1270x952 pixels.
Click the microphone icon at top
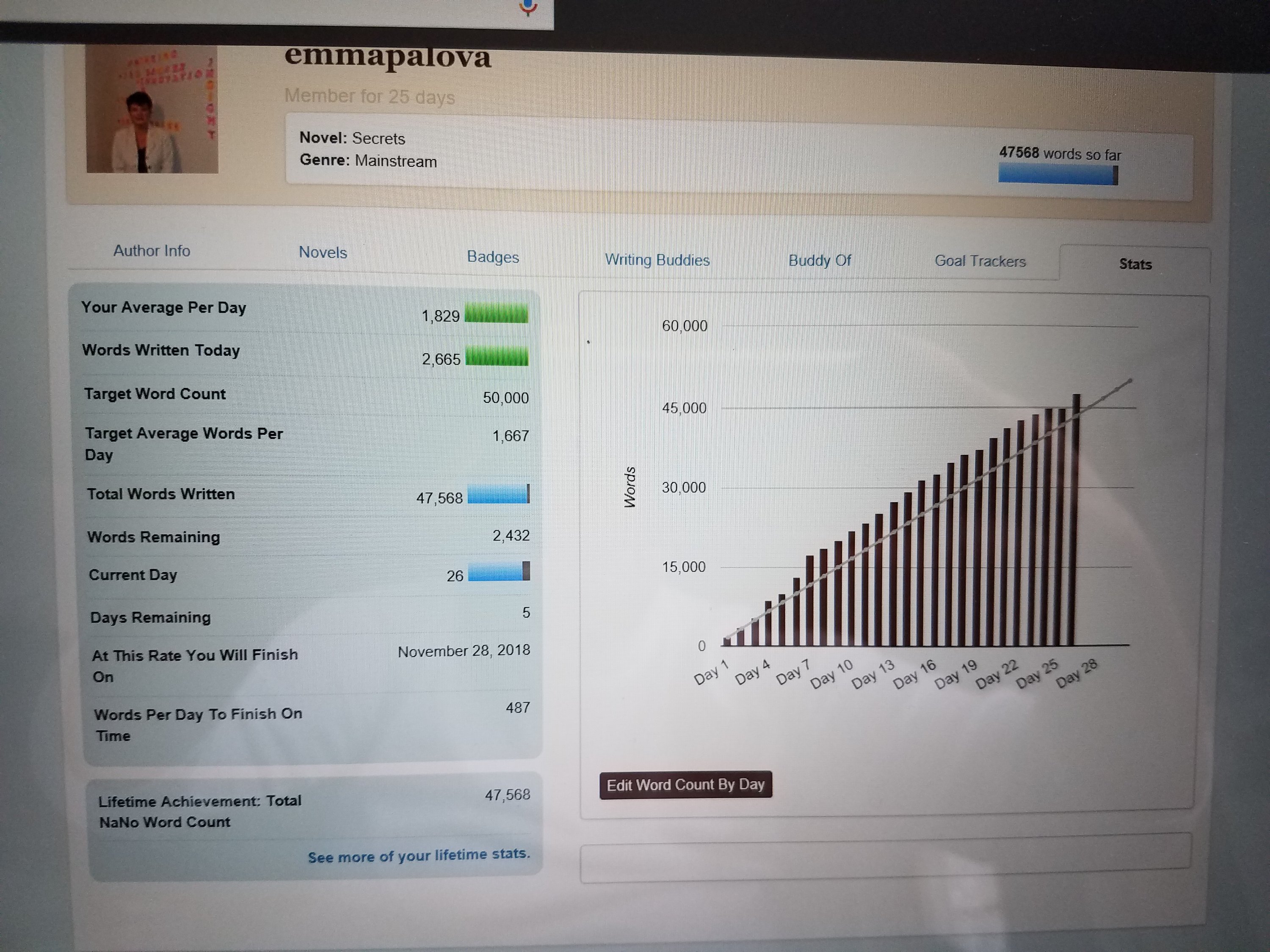coord(527,8)
